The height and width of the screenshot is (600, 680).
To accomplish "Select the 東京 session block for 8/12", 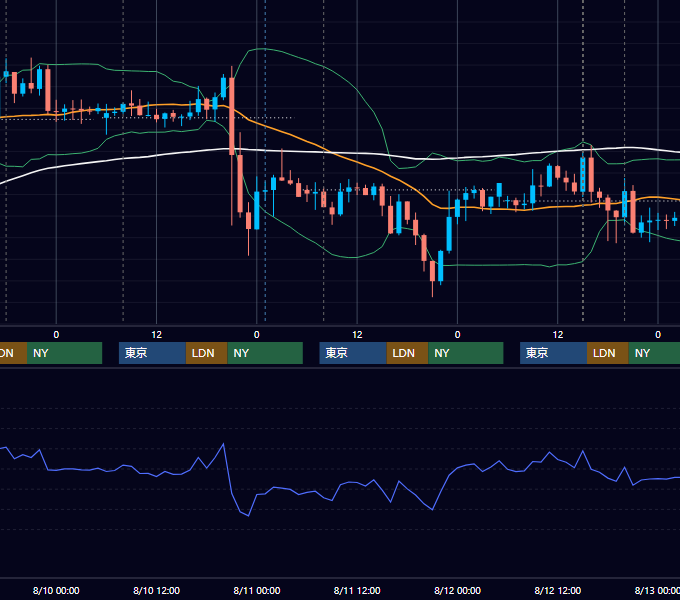I will point(553,353).
